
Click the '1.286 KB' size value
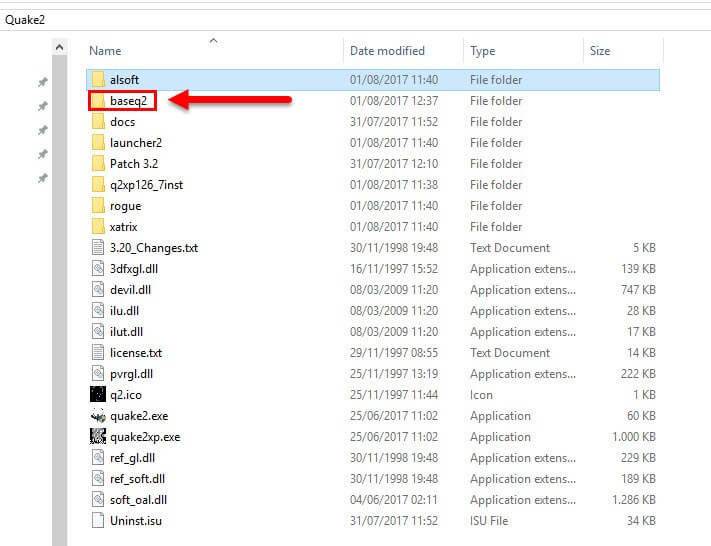[633, 500]
